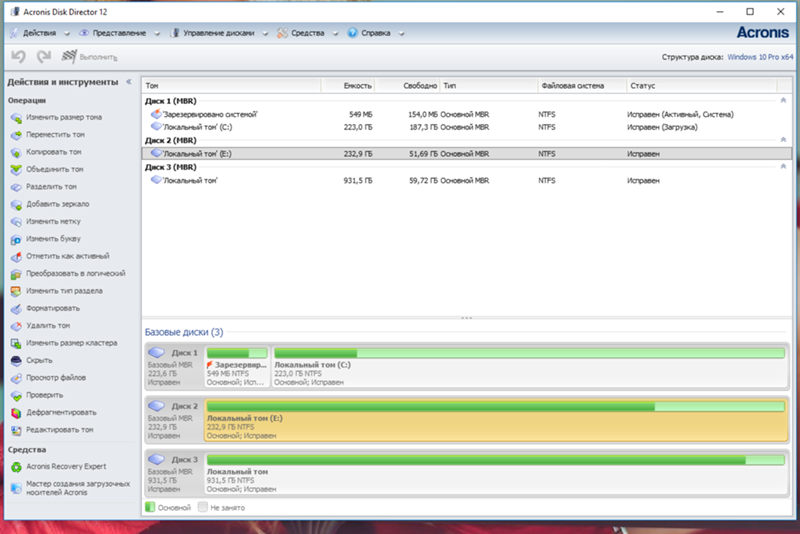This screenshot has height=534, width=800.
Task: Select Диск 3 'Локальный том' row
Action: (467, 180)
